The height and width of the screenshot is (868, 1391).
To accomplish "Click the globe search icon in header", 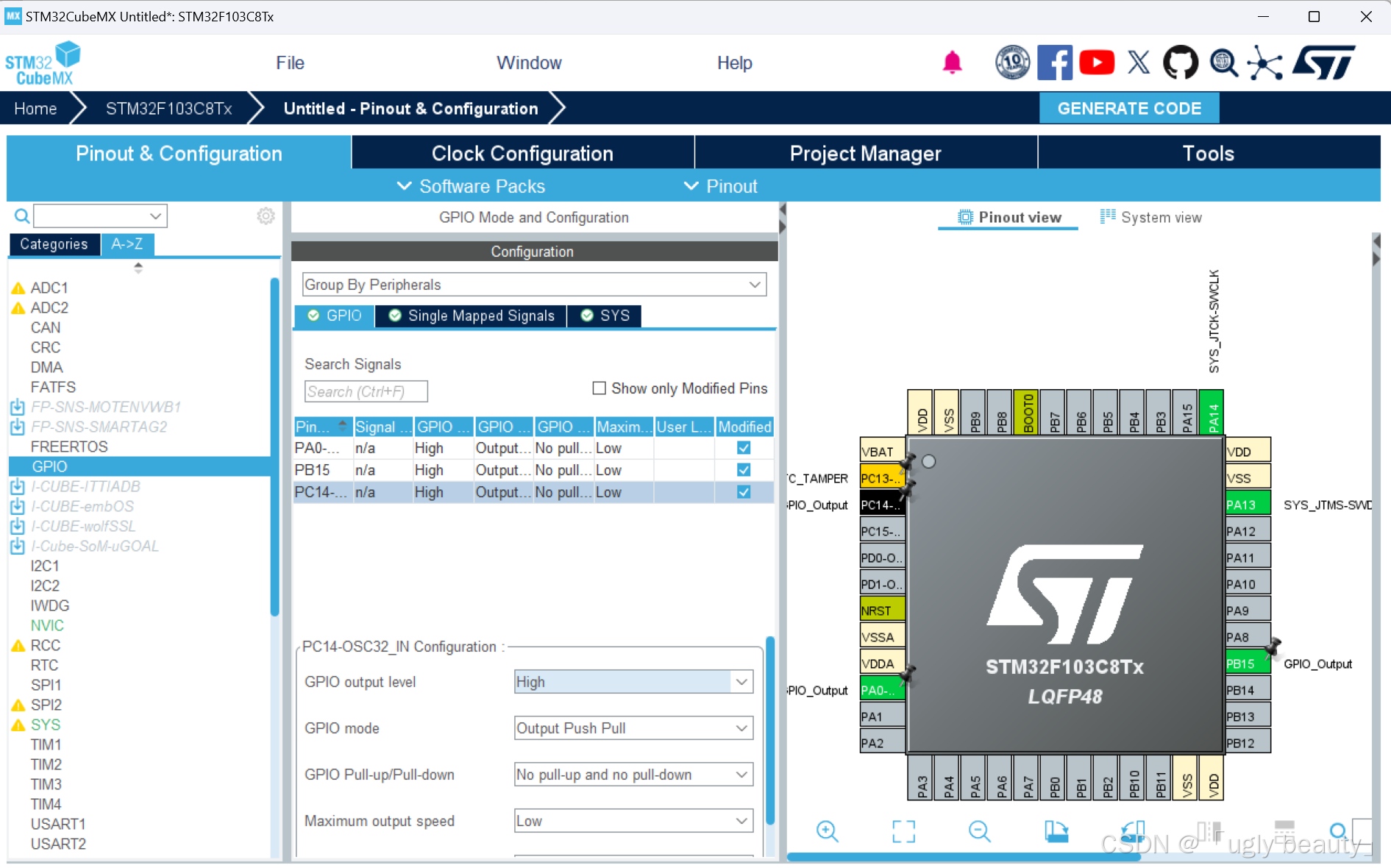I will pos(1223,63).
